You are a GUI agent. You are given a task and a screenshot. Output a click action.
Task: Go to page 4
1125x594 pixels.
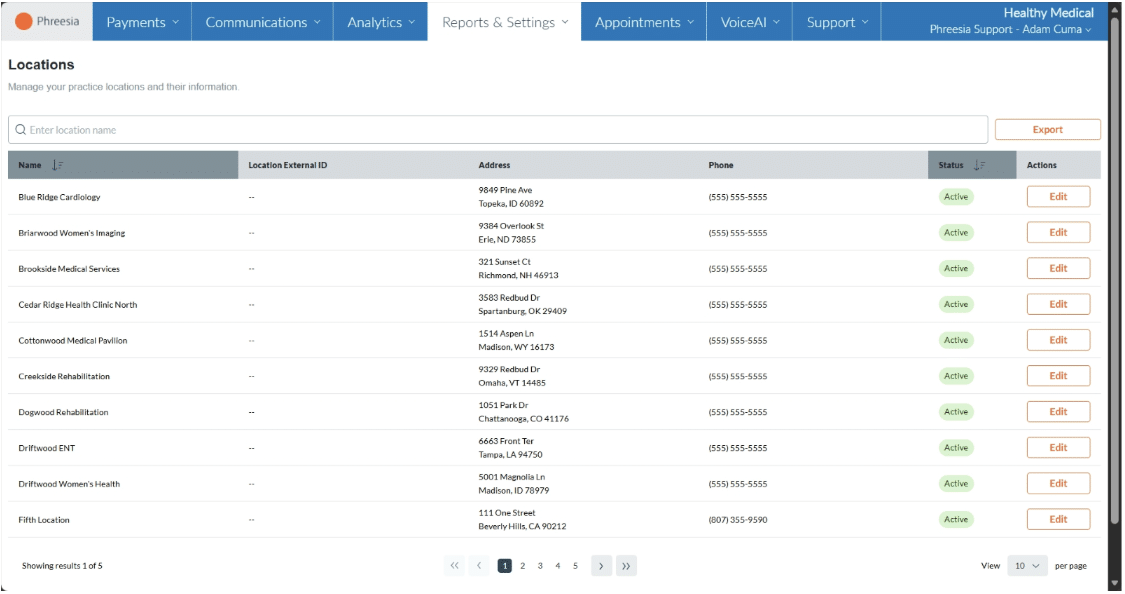tap(557, 566)
